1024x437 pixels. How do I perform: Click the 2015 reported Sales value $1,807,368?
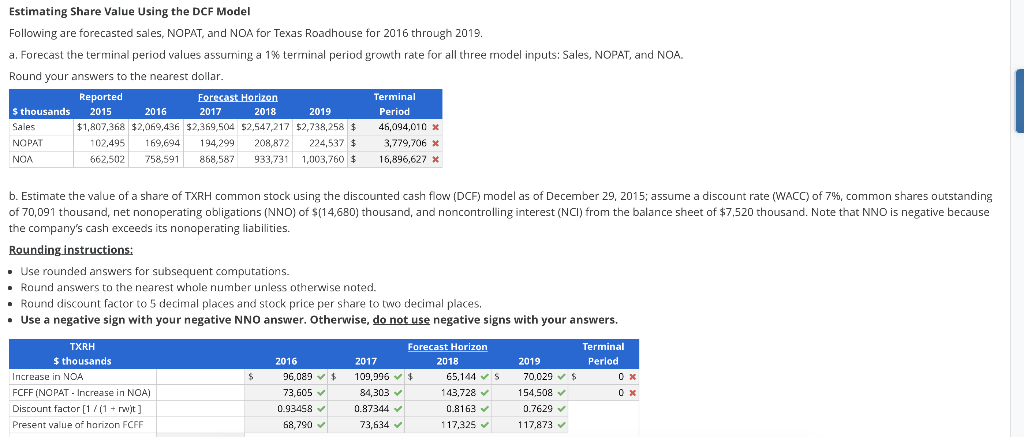(x=102, y=127)
